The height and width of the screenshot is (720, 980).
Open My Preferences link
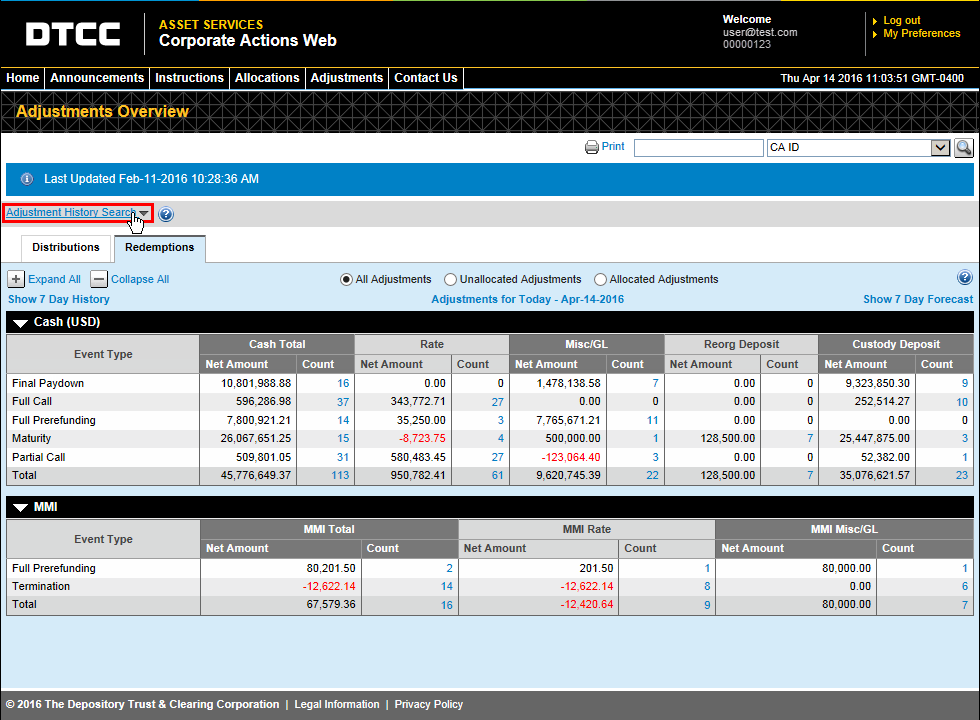tap(921, 34)
